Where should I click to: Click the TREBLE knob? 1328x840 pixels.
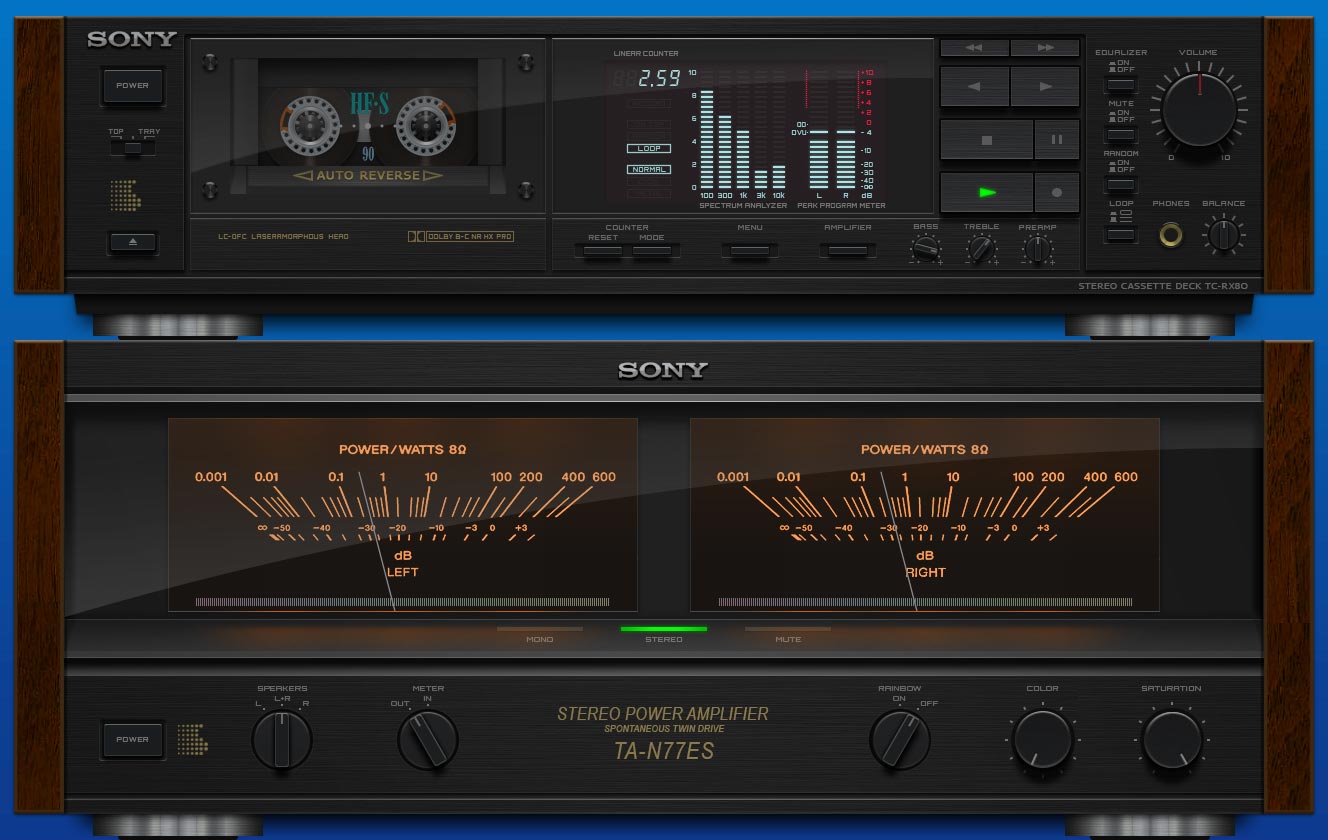click(982, 247)
